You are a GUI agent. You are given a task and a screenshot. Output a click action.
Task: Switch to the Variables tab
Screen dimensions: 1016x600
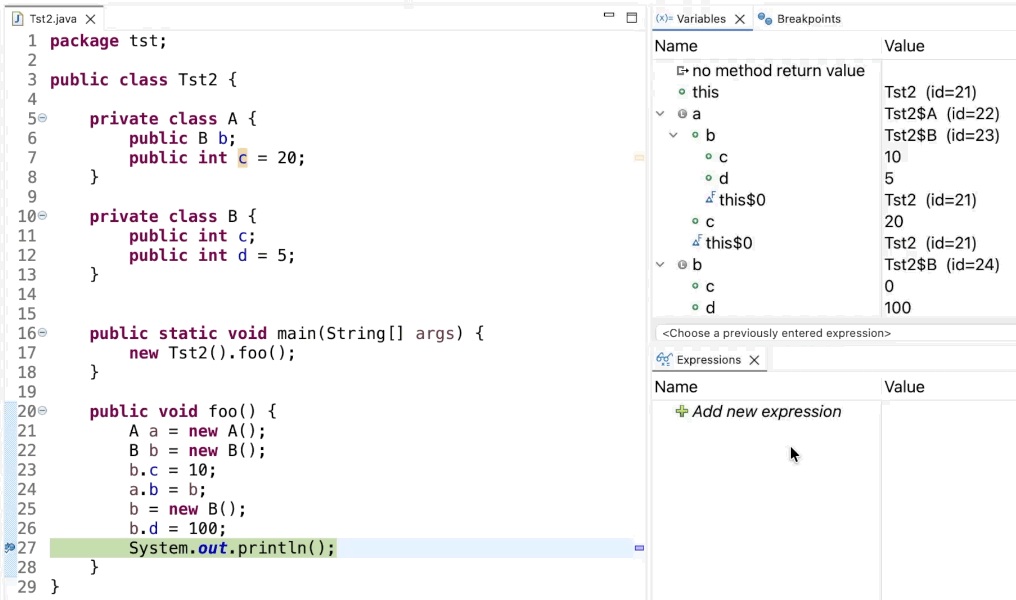(700, 19)
